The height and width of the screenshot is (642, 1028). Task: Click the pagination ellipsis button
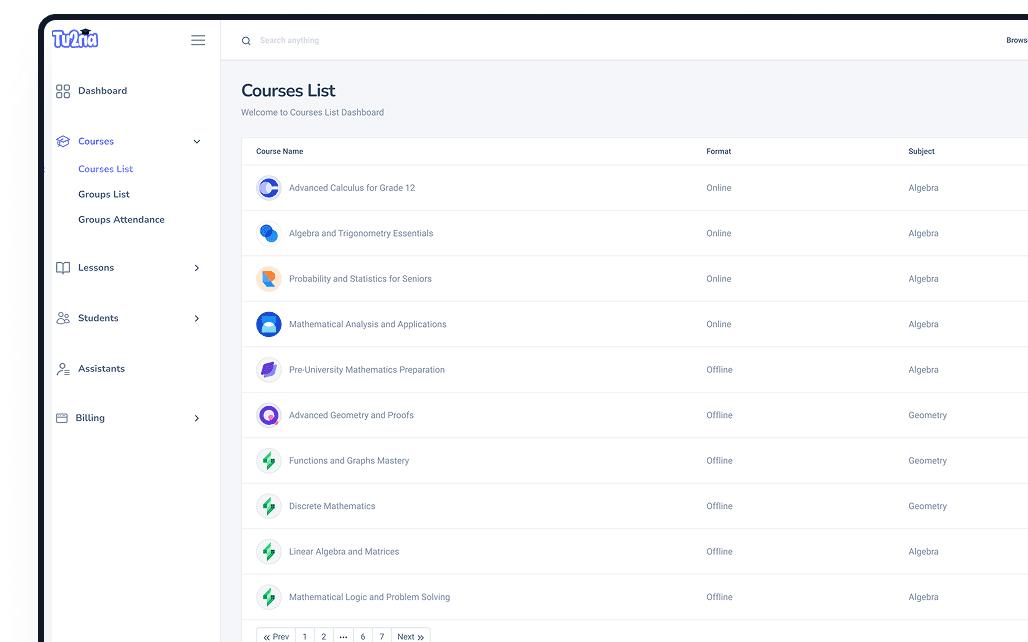(x=344, y=636)
